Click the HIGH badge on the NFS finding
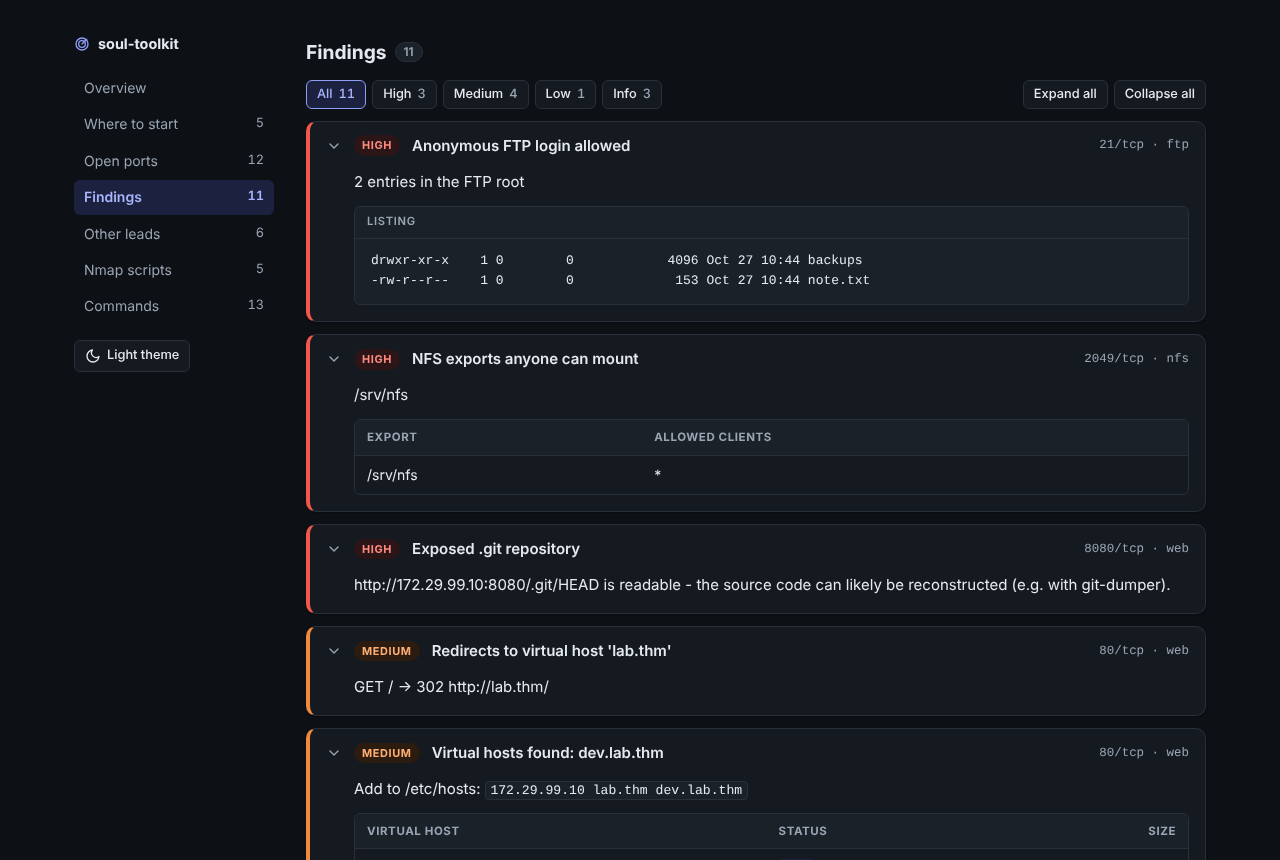 coord(377,359)
